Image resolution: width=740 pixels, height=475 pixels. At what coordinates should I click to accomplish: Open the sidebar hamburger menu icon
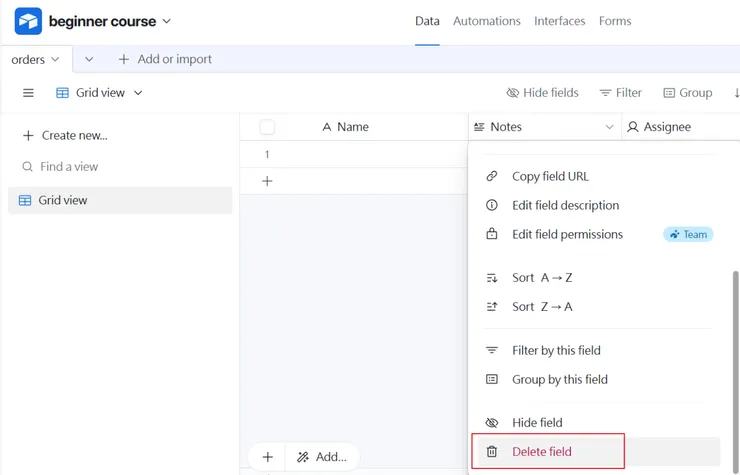28,93
